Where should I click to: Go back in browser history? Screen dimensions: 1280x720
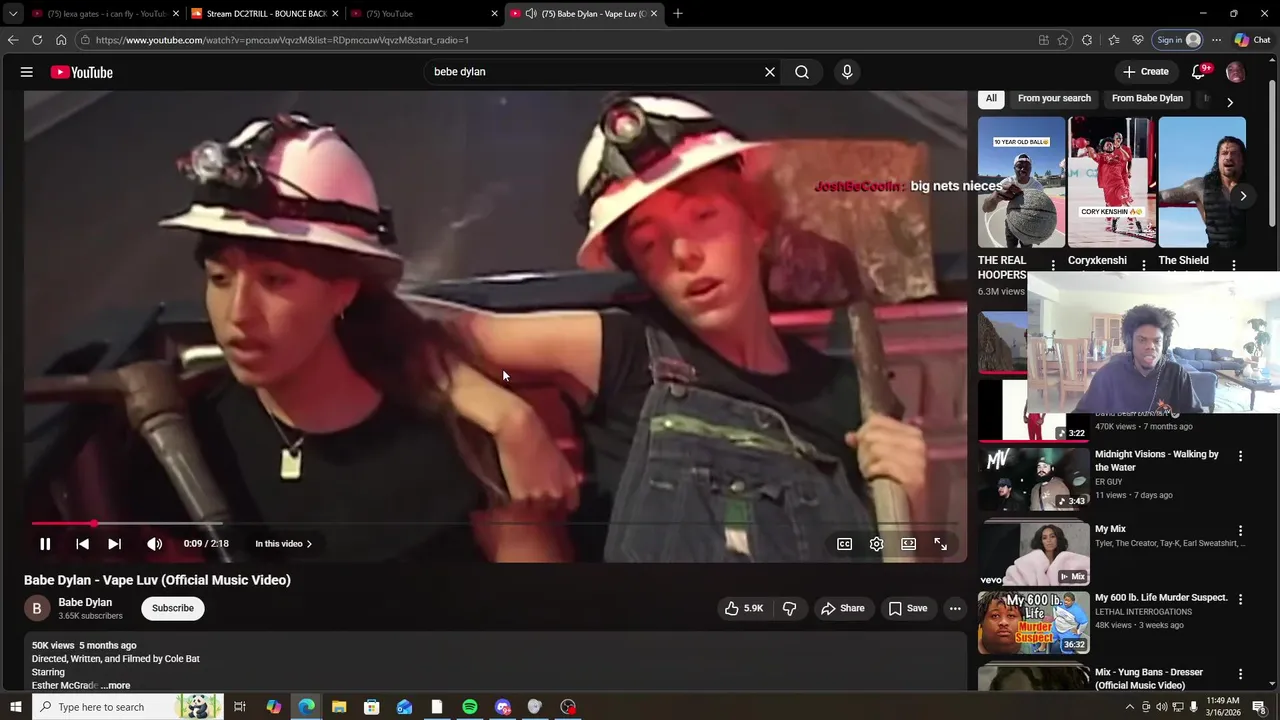[x=13, y=40]
